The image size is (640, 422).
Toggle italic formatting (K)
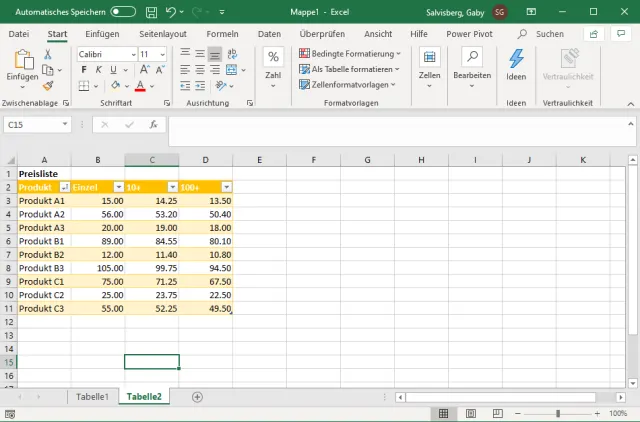pyautogui.click(x=98, y=70)
